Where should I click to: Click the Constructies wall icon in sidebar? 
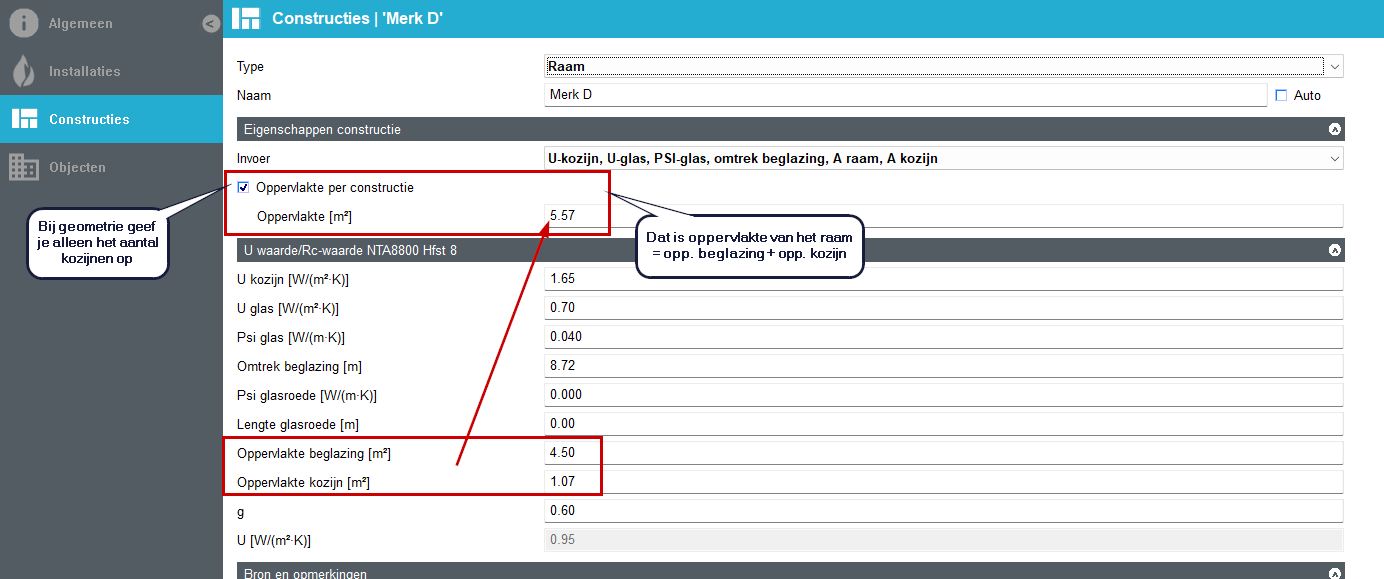[x=24, y=119]
